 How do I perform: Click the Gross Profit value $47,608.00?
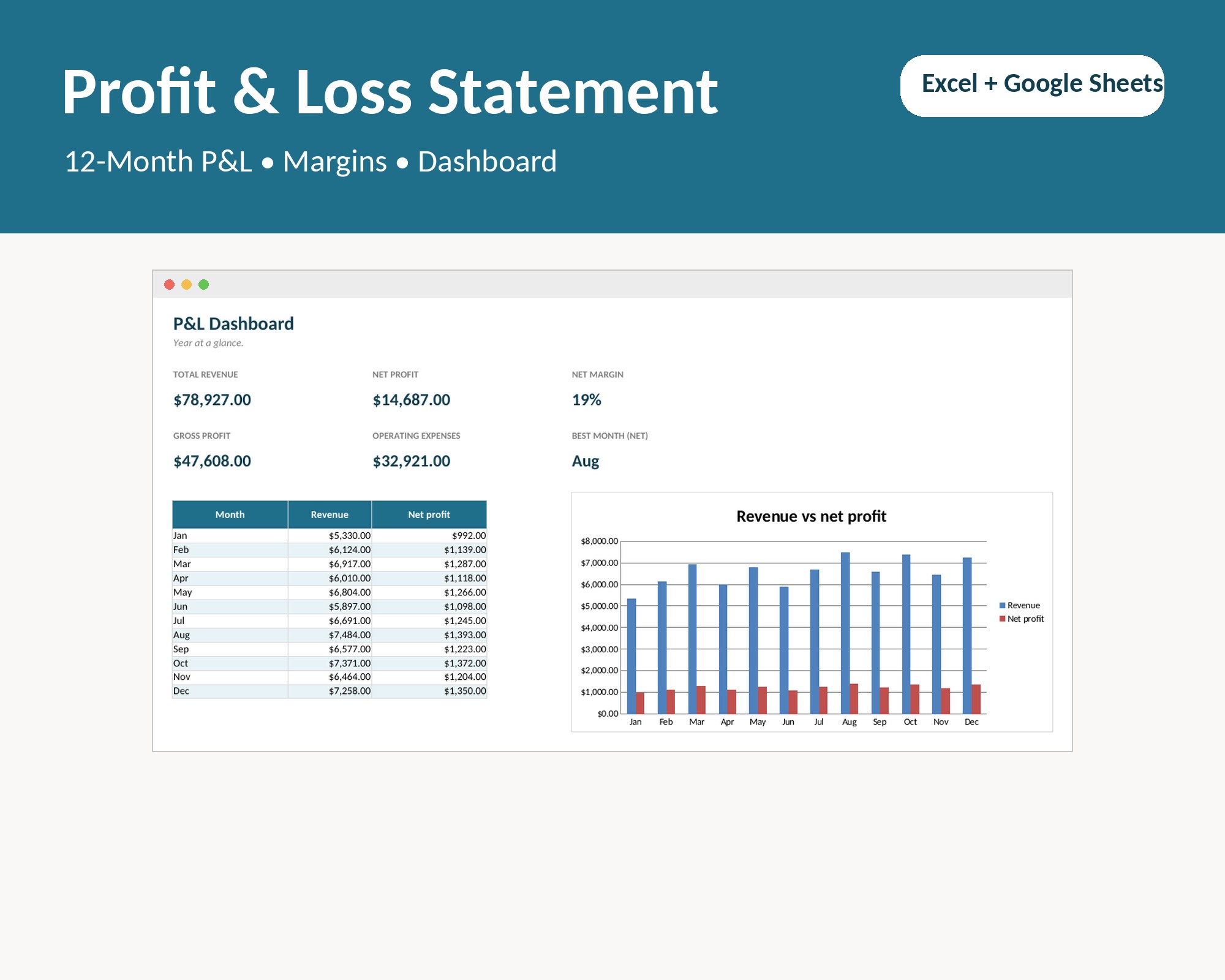click(x=212, y=461)
